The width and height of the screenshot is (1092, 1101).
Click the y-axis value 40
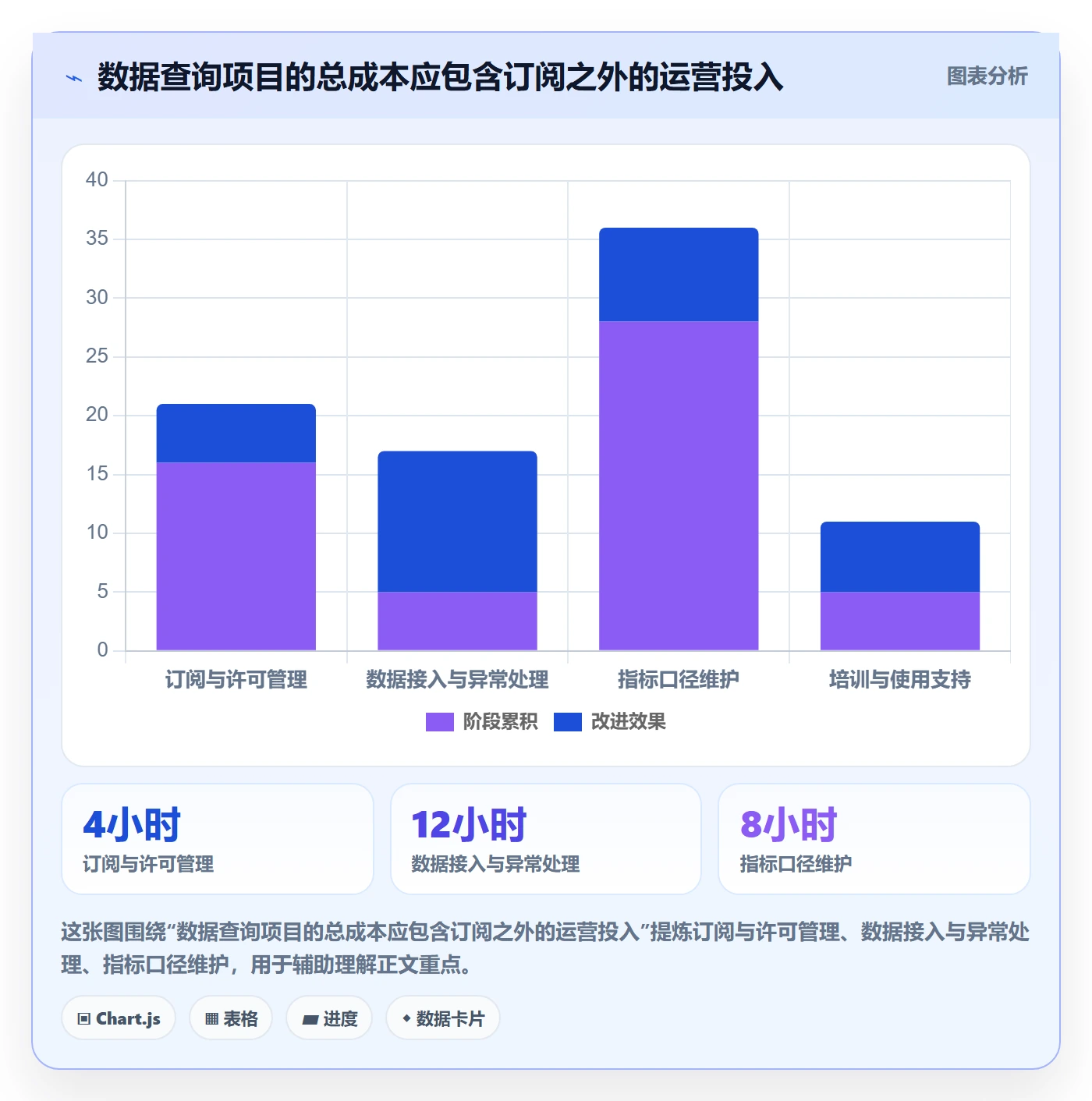pos(97,180)
